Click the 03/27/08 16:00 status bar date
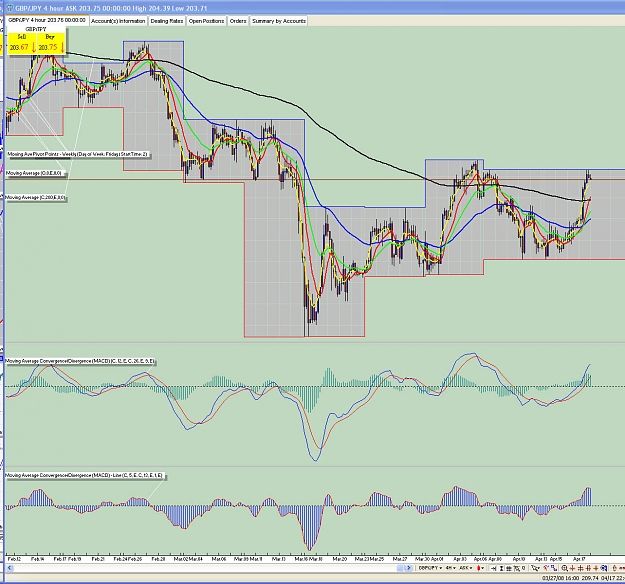 pos(560,578)
